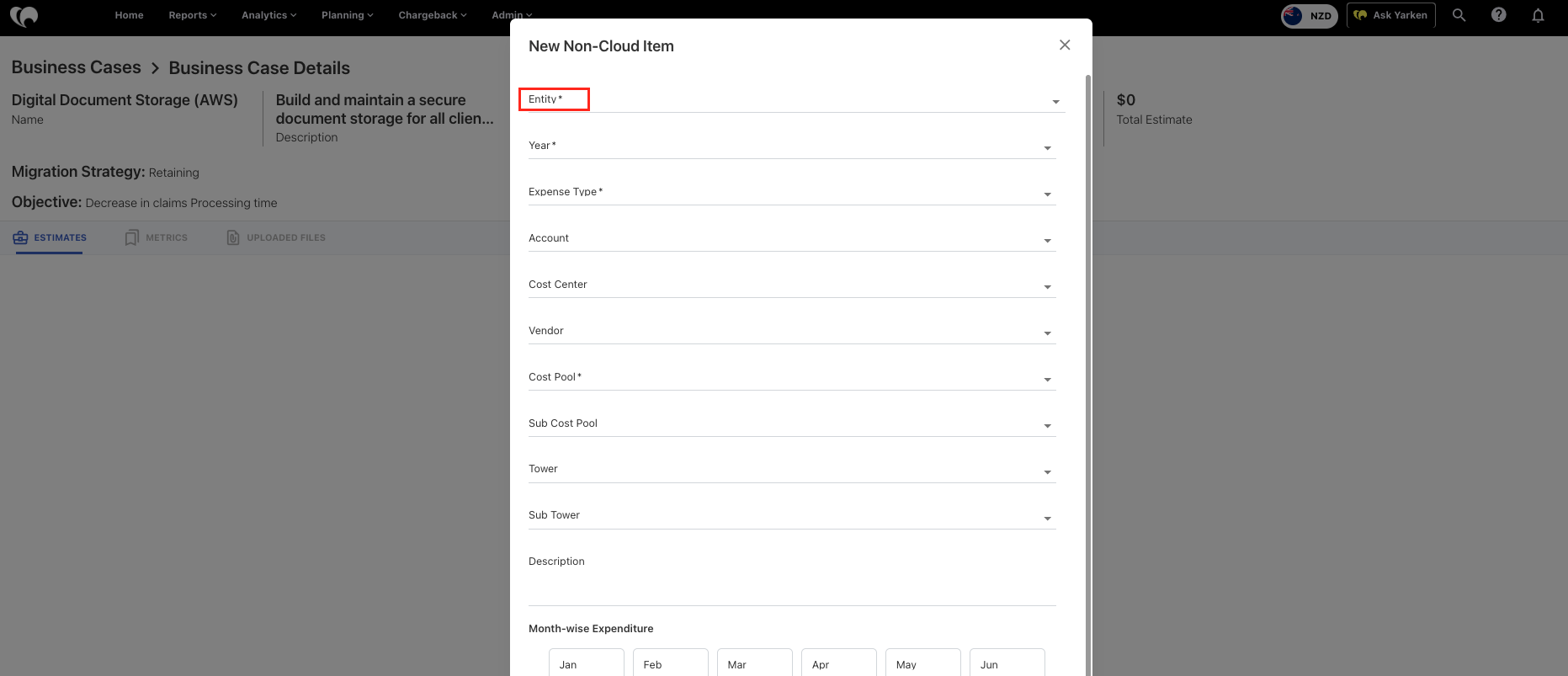Click the Ask Yarken button

coord(1390,15)
